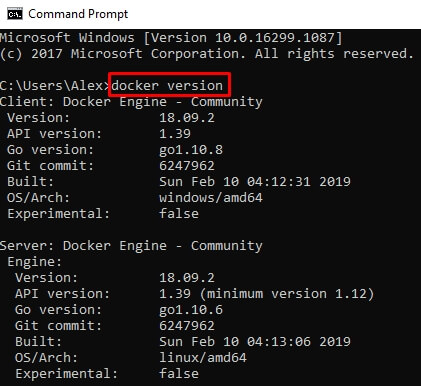
Task: Click the client 'OS/Arch:' label
Action: (x=38, y=198)
